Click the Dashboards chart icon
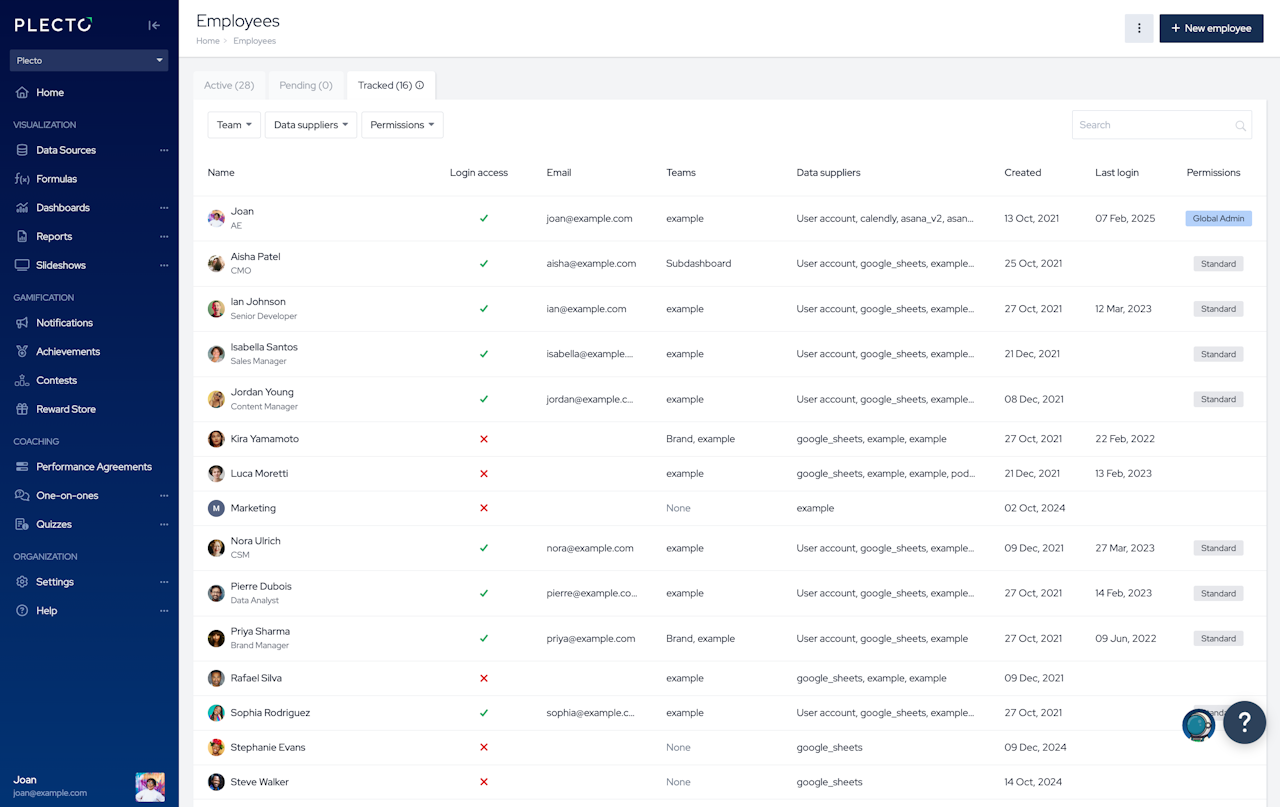1280x807 pixels. point(22,208)
